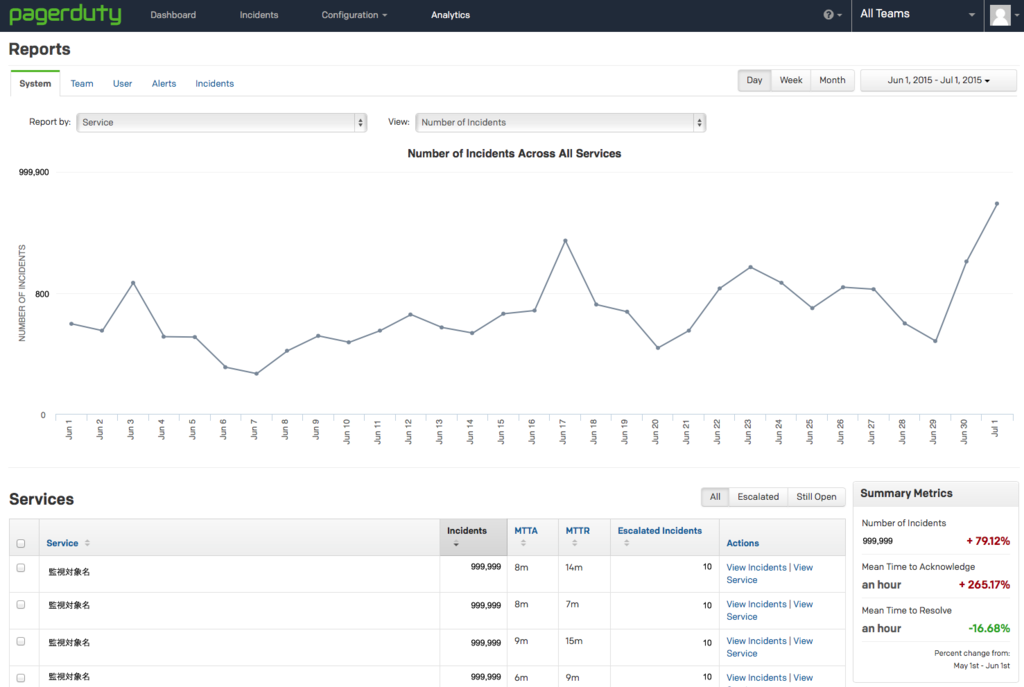
Task: Go to Dashboard in top navigation
Action: 173,14
